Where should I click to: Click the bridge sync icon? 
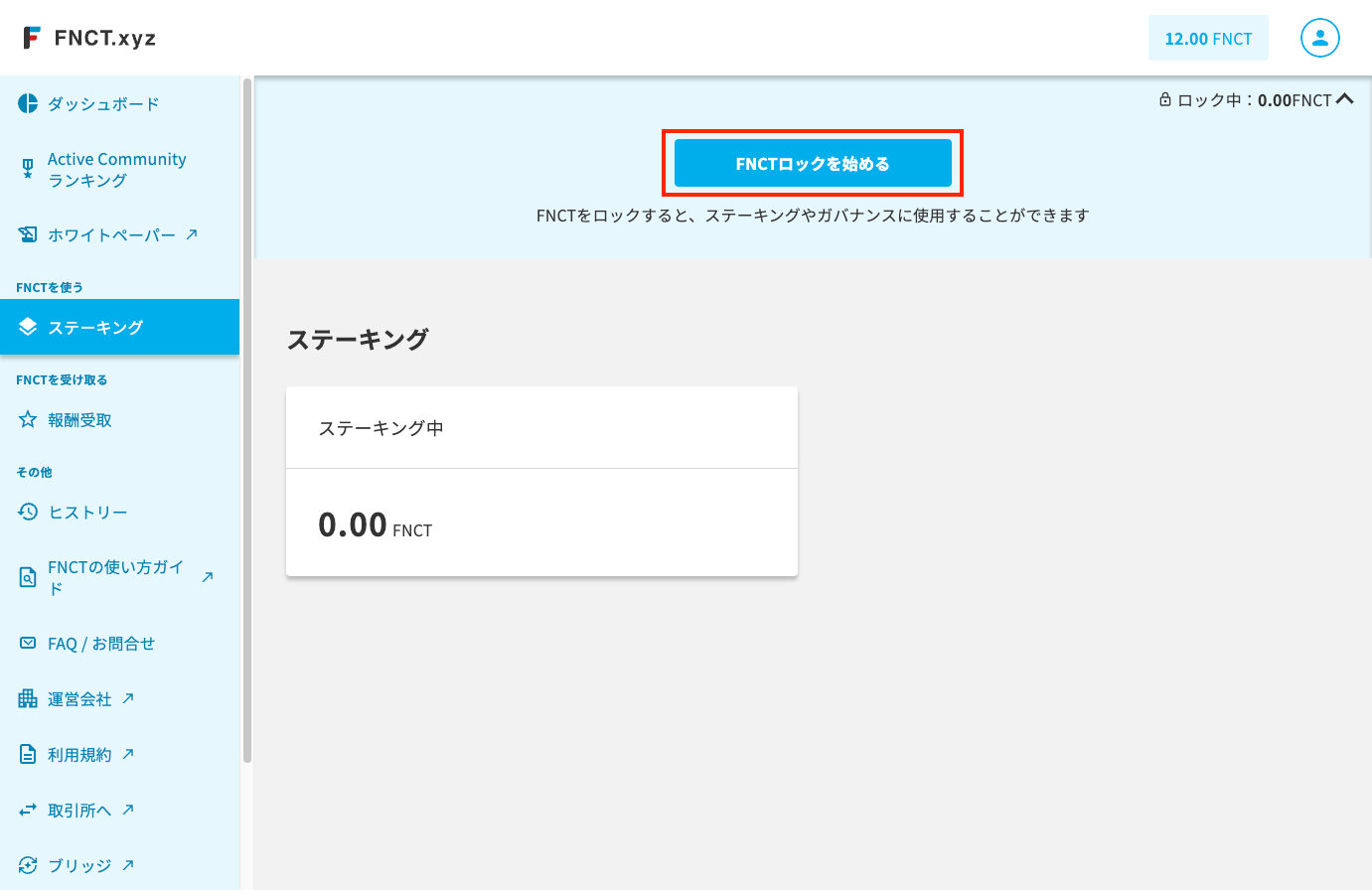28,865
